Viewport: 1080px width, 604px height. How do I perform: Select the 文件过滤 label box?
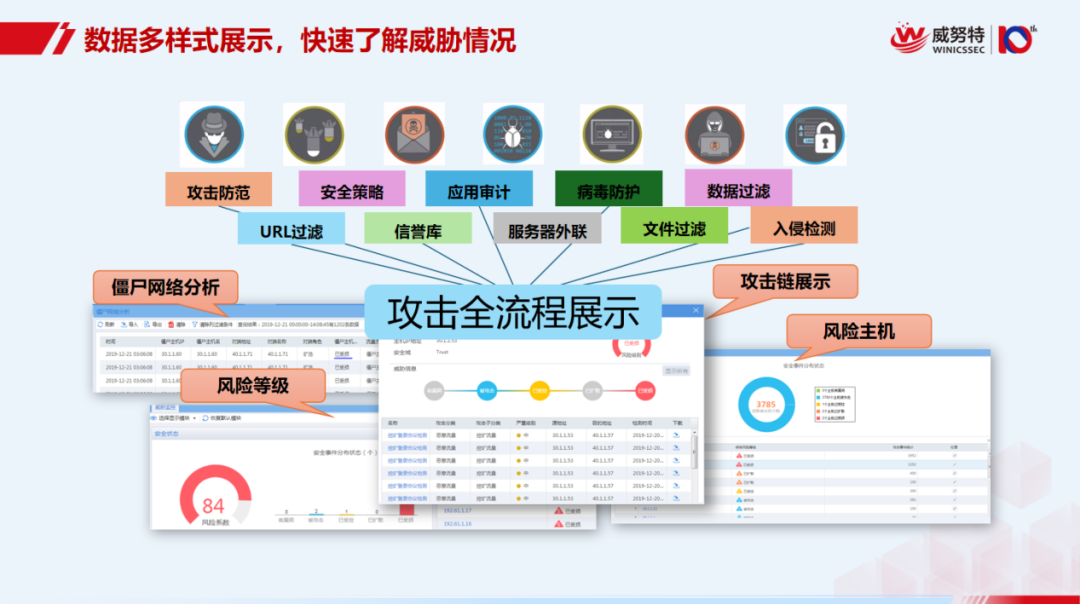coord(674,226)
